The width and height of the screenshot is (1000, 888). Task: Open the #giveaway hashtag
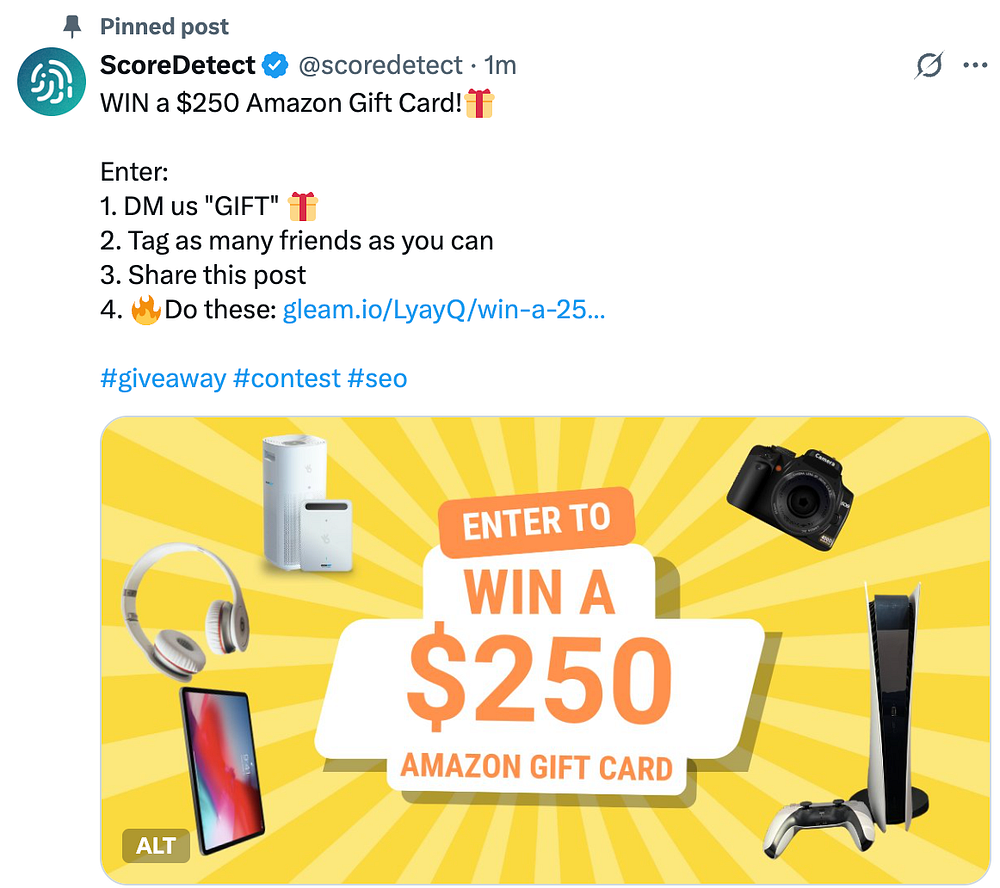pyautogui.click(x=163, y=378)
